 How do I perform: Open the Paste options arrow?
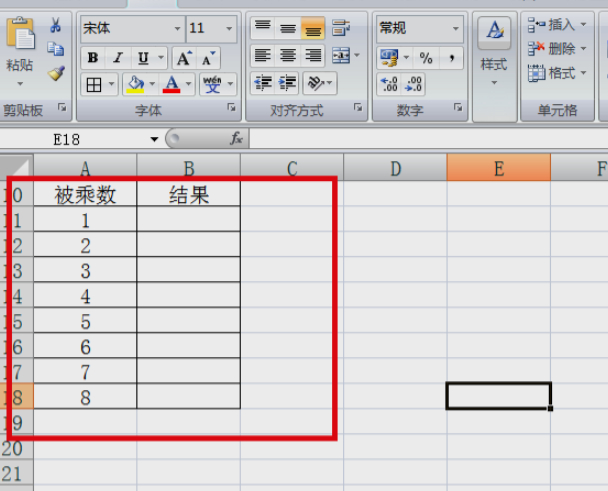(19, 83)
